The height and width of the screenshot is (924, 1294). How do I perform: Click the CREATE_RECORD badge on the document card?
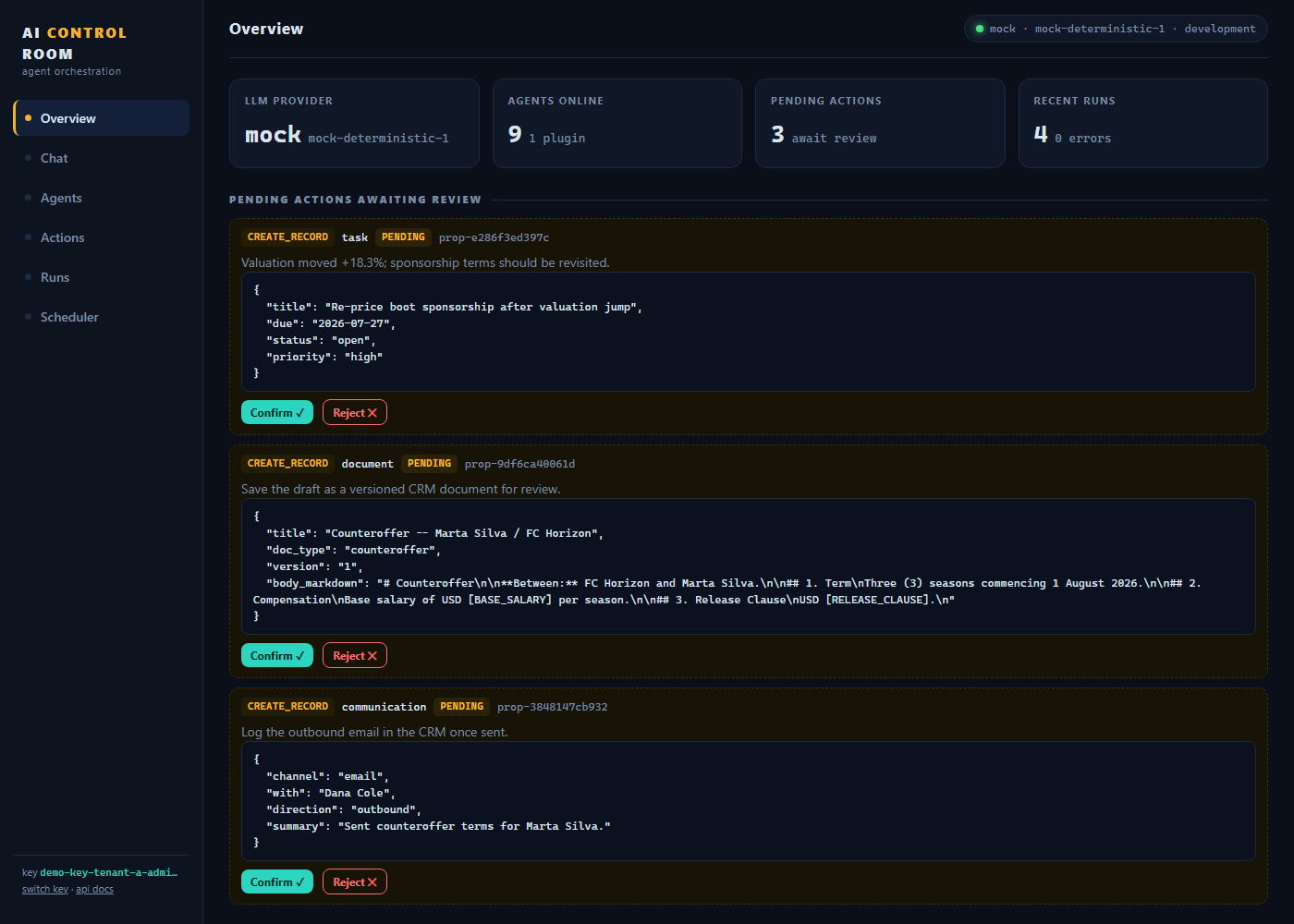[287, 464]
